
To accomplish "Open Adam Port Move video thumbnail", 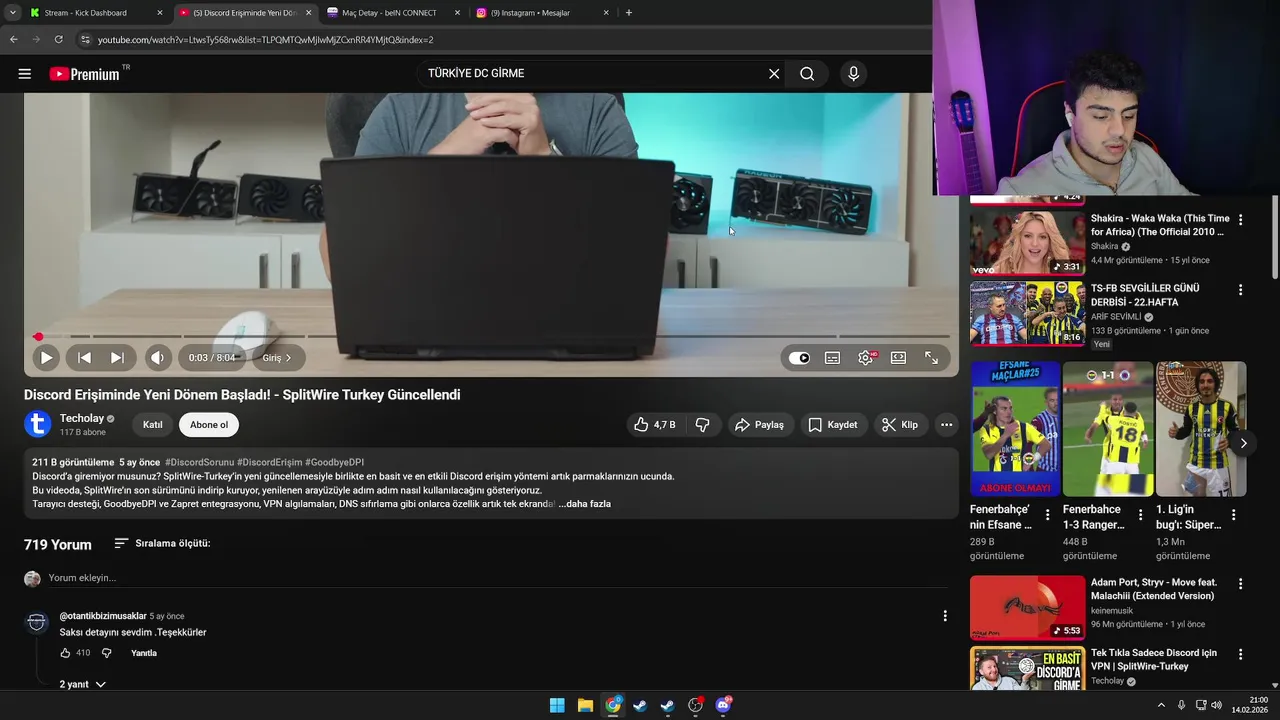I will point(1027,607).
